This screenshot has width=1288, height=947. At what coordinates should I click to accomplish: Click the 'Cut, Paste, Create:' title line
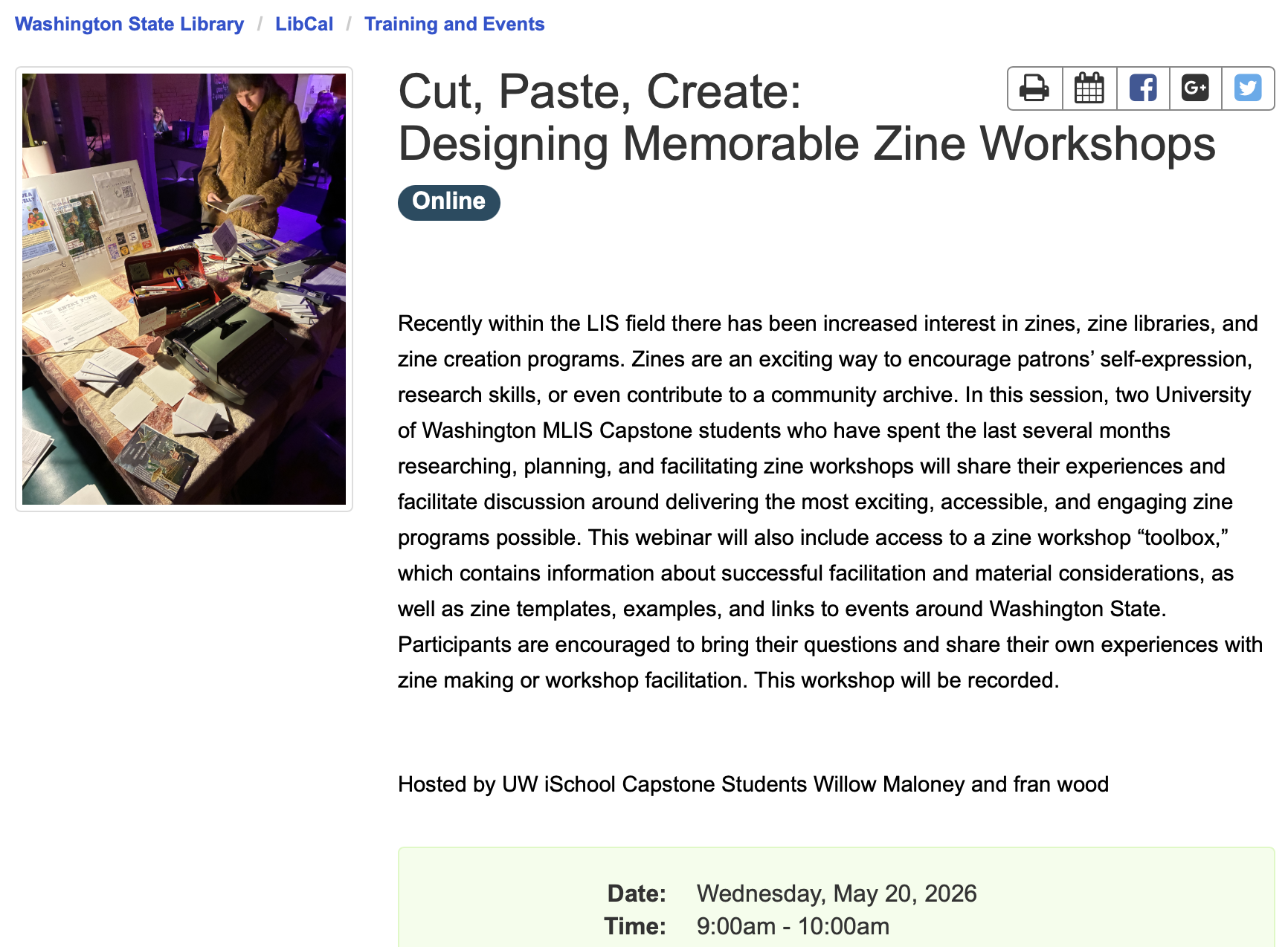pos(600,91)
